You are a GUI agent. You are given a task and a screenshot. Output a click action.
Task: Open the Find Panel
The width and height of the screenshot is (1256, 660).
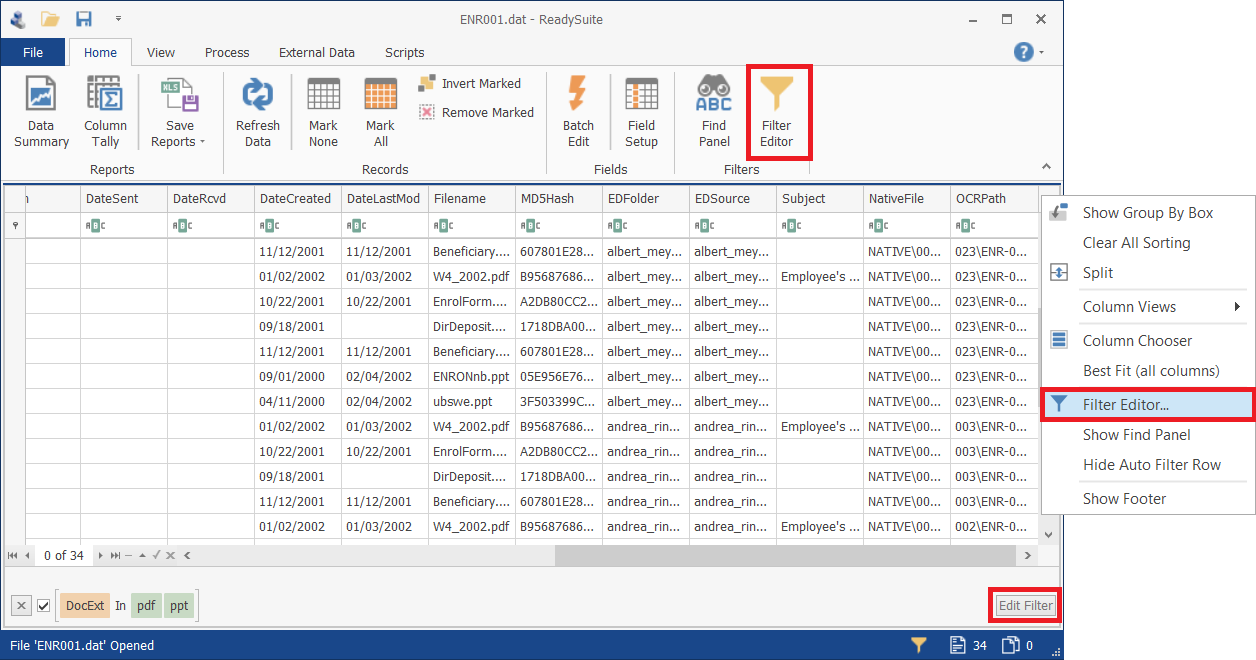pos(714,111)
